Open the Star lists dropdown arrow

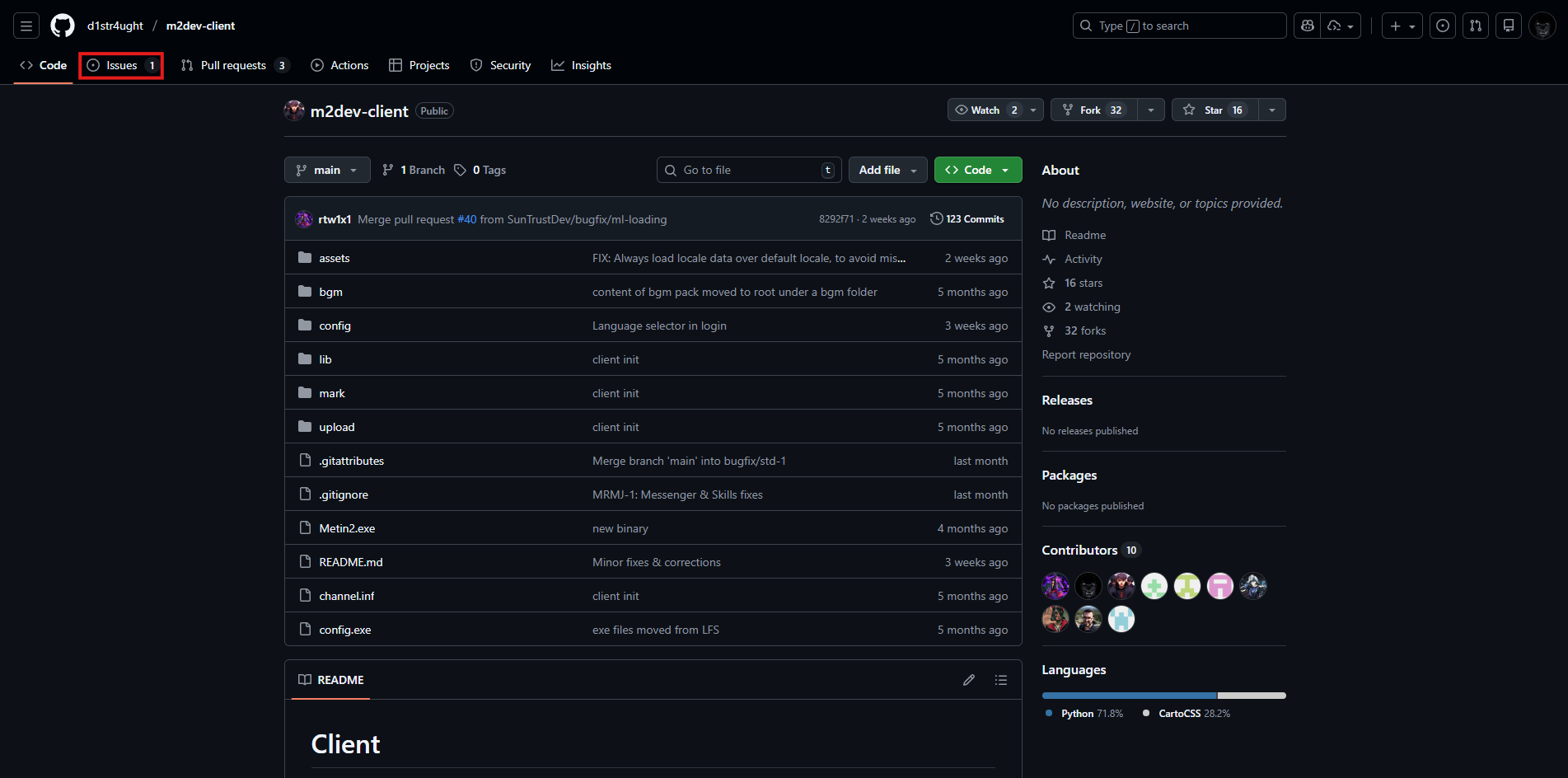tap(1272, 110)
